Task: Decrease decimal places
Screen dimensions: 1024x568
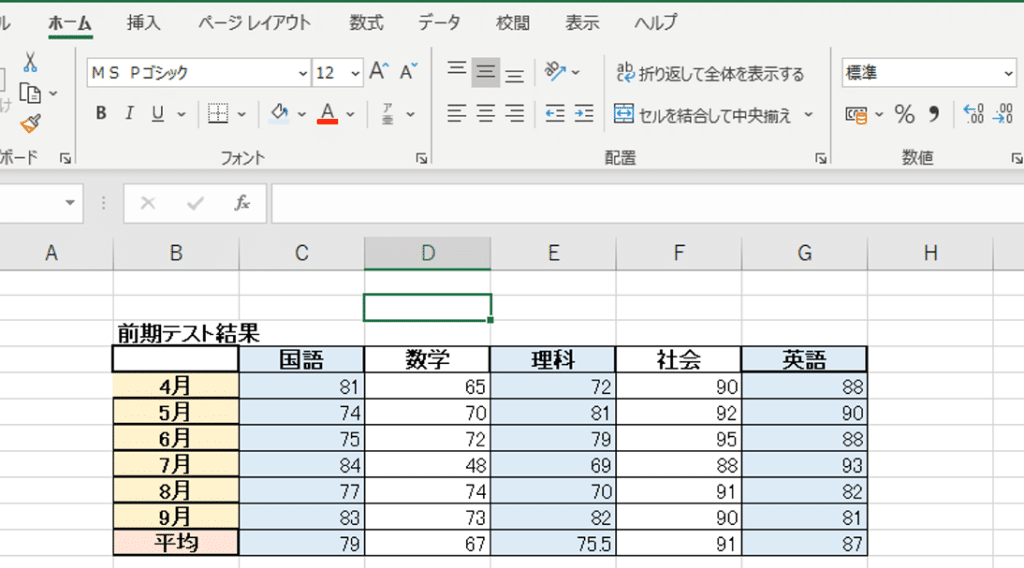Action: point(1003,115)
